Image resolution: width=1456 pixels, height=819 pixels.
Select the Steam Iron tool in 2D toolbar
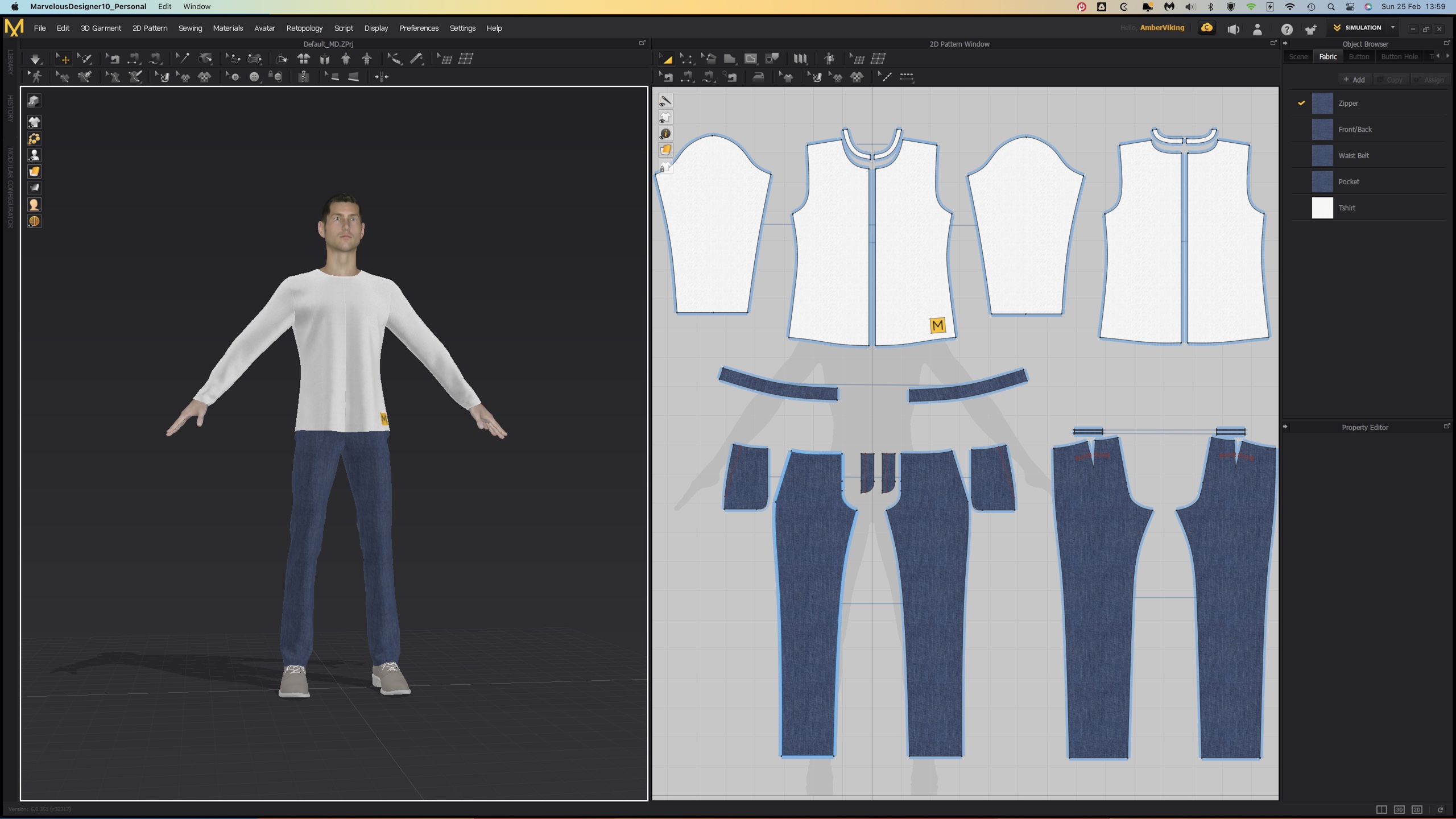point(758,77)
